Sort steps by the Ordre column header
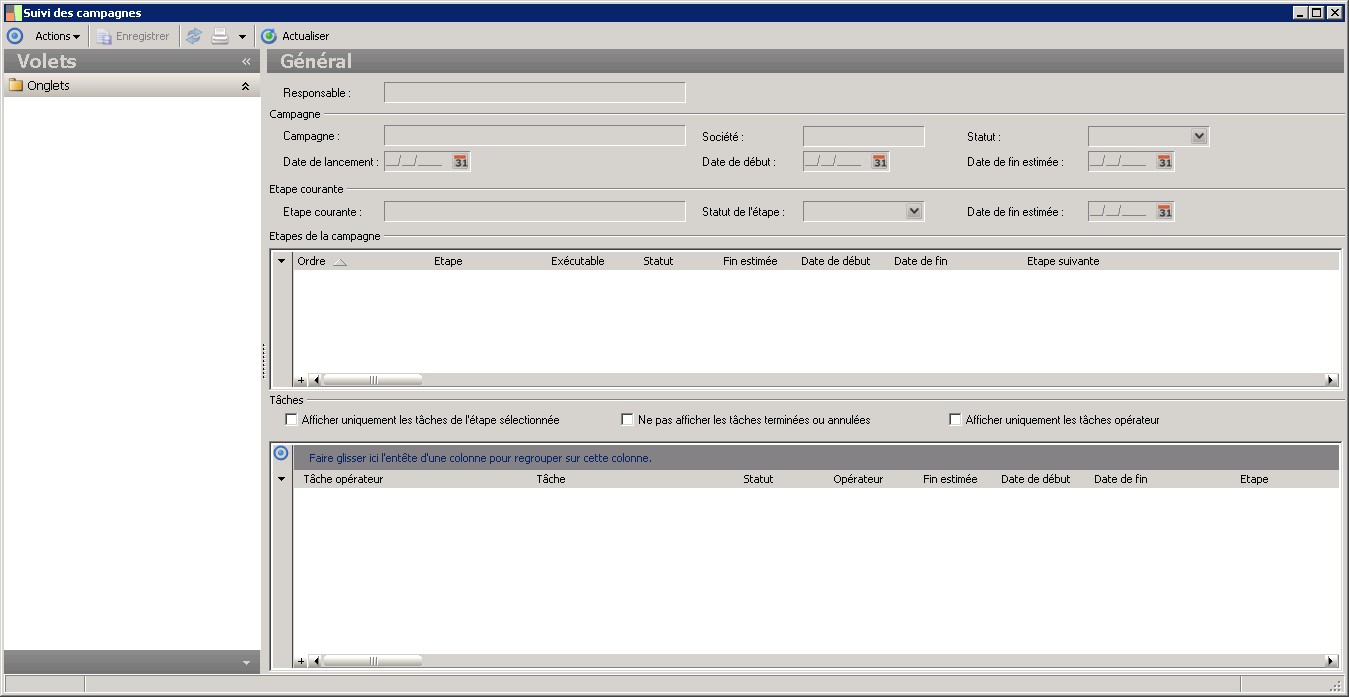 tap(312, 261)
